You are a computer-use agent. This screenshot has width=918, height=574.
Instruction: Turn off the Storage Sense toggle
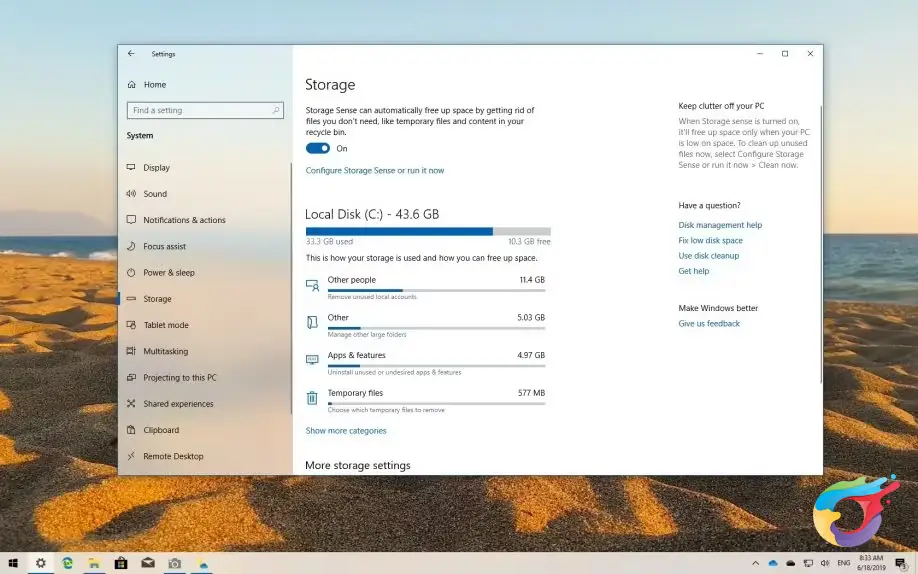point(318,148)
